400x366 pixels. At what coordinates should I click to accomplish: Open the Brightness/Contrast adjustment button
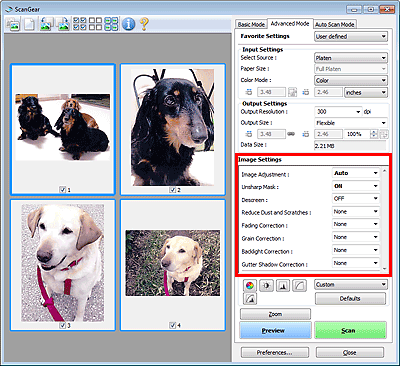pyautogui.click(x=266, y=286)
